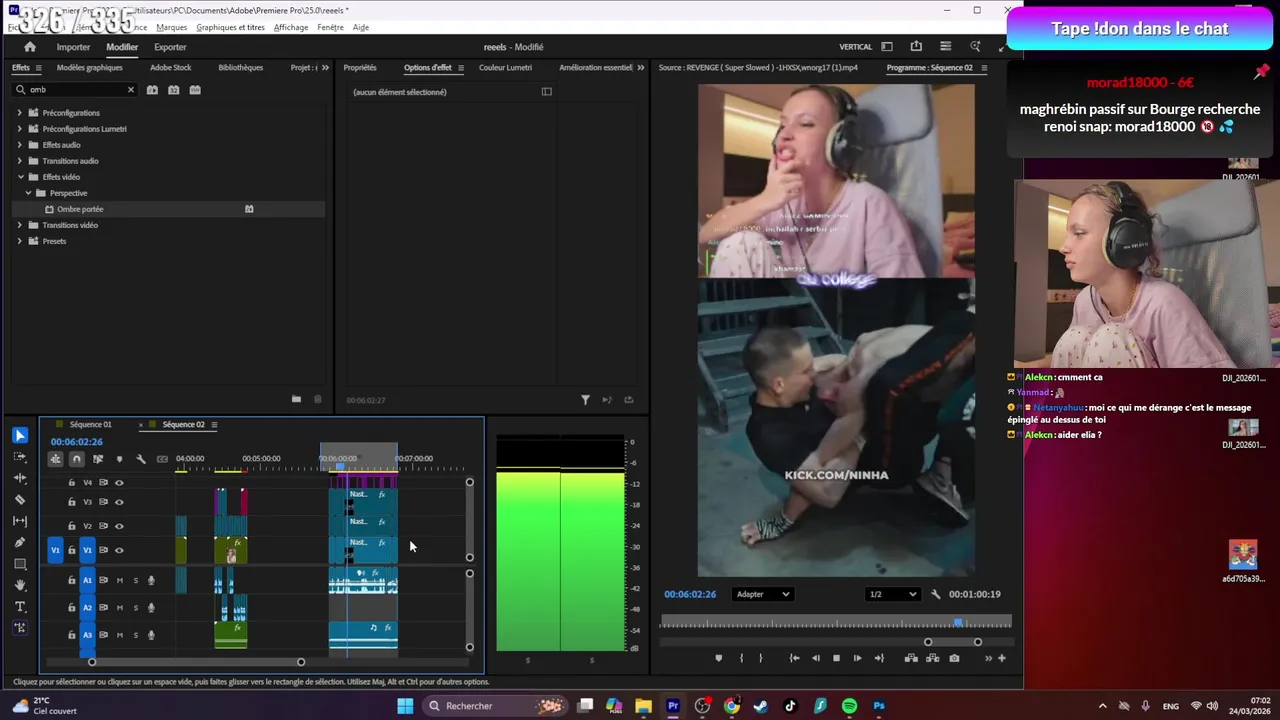The image size is (1280, 720).
Task: Expand the Effets audio folder
Action: coord(19,145)
